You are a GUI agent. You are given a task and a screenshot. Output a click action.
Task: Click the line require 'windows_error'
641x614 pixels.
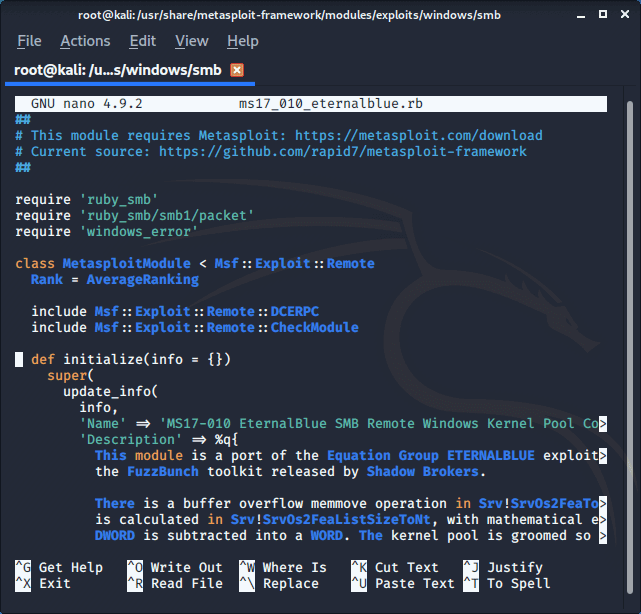(107, 231)
